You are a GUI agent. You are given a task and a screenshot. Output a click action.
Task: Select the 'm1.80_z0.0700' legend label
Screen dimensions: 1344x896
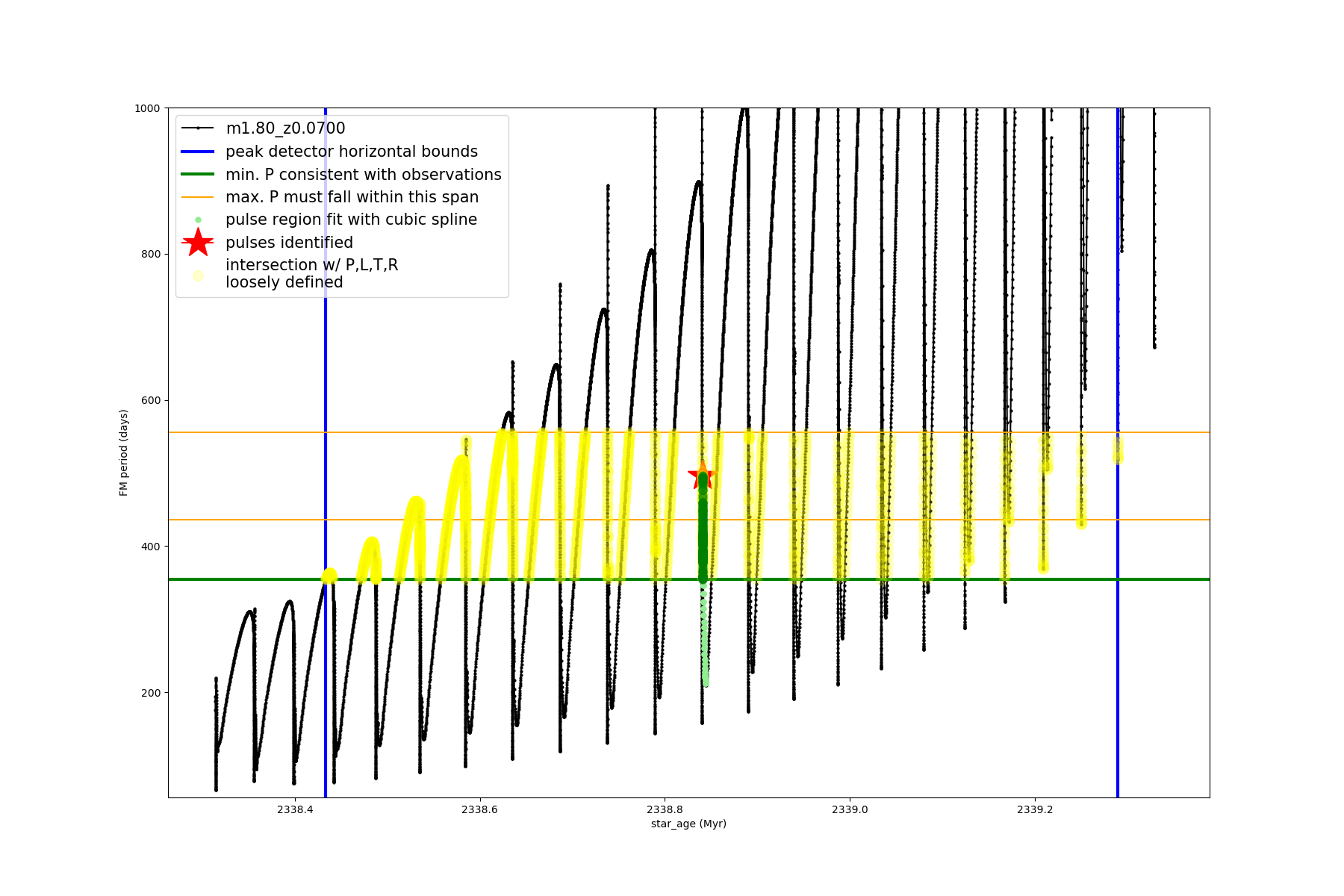285,128
